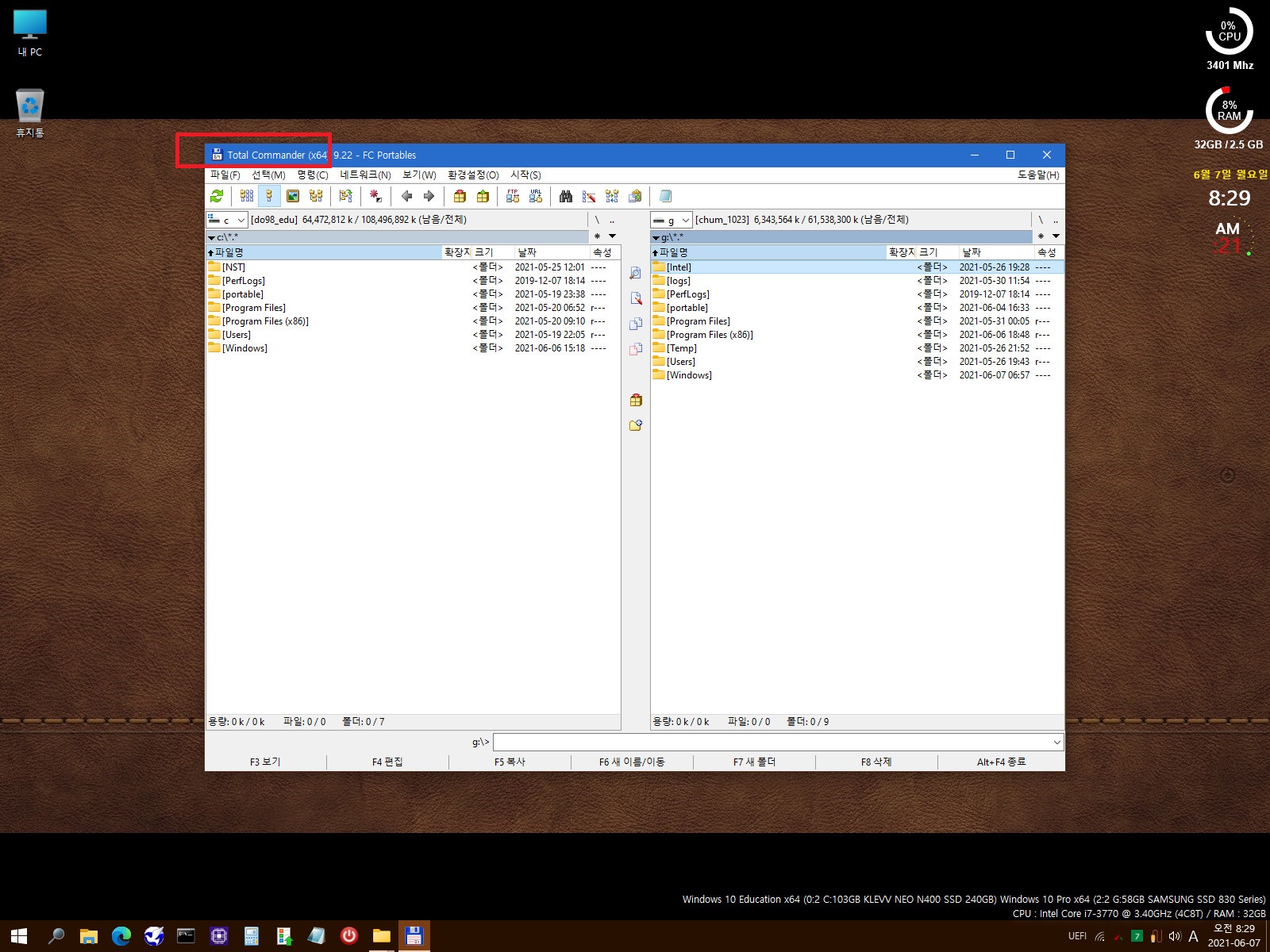This screenshot has width=1270, height=952.
Task: Open the 파일(F) menu
Action: tap(225, 175)
